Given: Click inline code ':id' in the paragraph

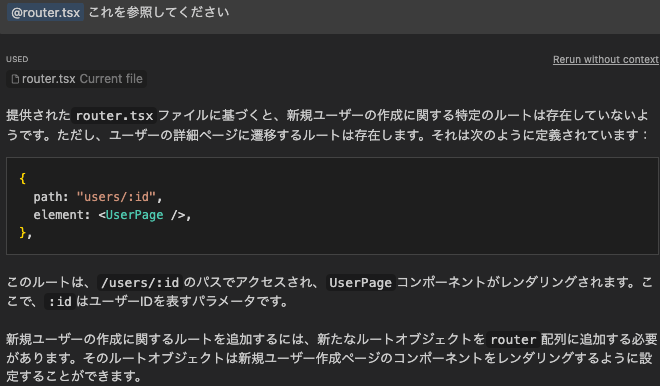Looking at the screenshot, I should (60, 301).
